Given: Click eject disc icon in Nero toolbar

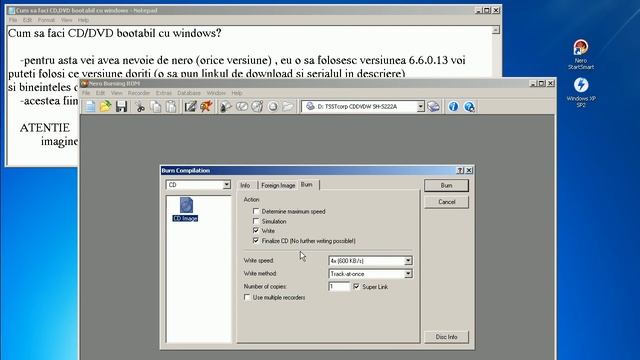Looking at the screenshot, I should click(273, 107).
